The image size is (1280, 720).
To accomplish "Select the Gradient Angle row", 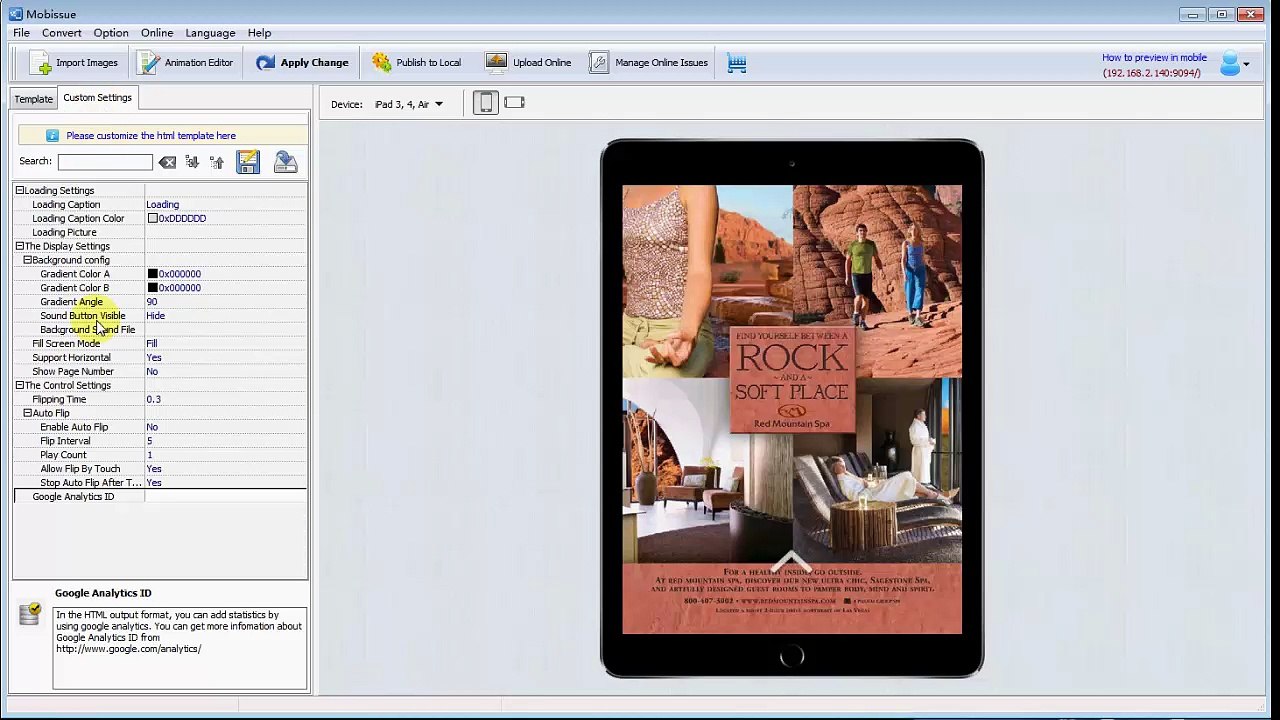I will 160,302.
